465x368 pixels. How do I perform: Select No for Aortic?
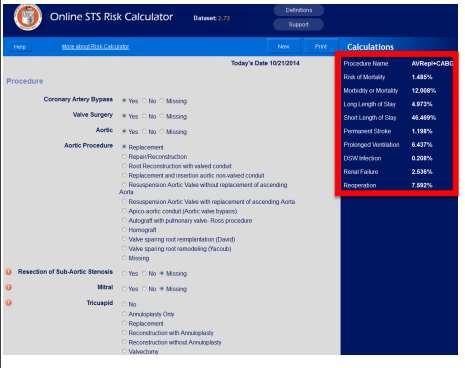[x=144, y=131]
